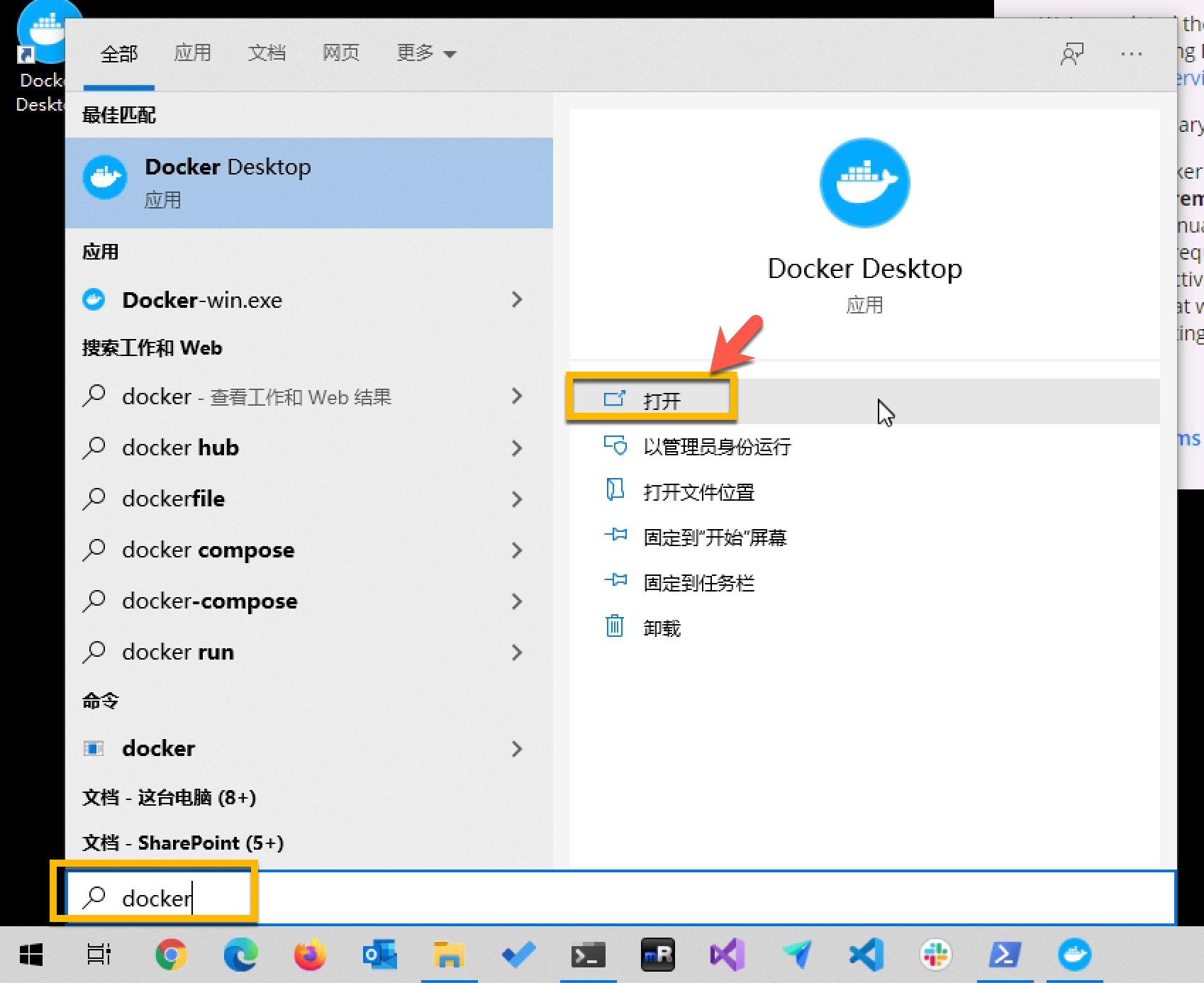Click 打开 to launch Docker Desktop
Image resolution: width=1204 pixels, height=983 pixels.
point(864,401)
